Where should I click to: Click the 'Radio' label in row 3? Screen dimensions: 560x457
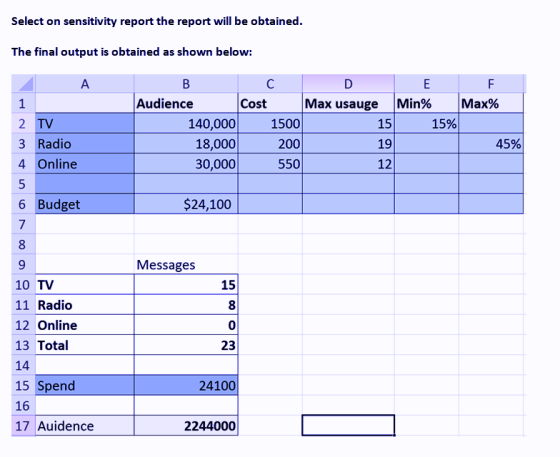coord(85,144)
